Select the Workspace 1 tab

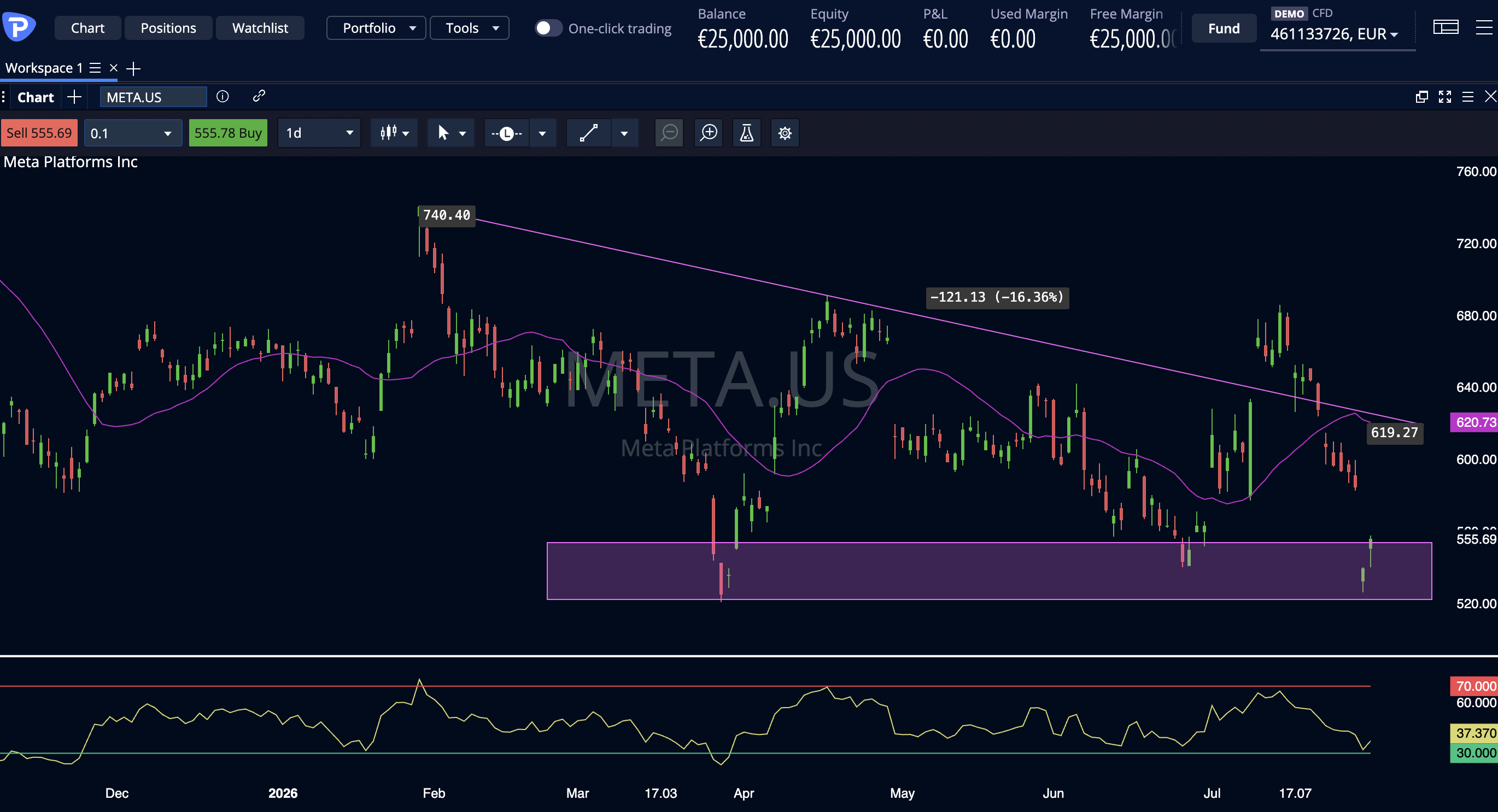click(44, 68)
